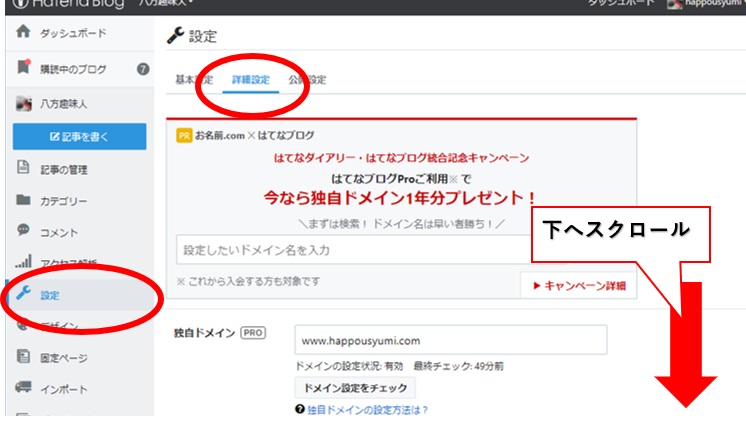
Task: Click ドメイン設定をチェック button
Action: (x=355, y=388)
